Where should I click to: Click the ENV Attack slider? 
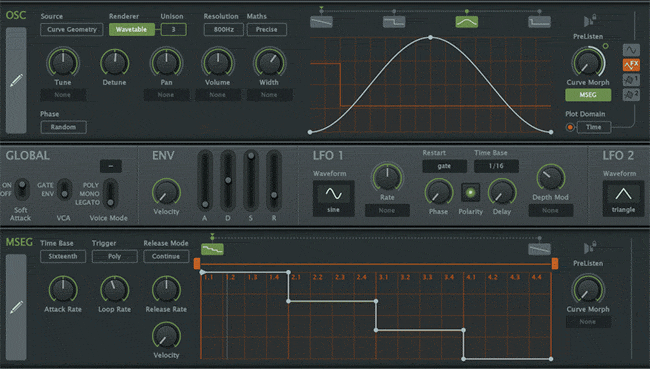205,181
